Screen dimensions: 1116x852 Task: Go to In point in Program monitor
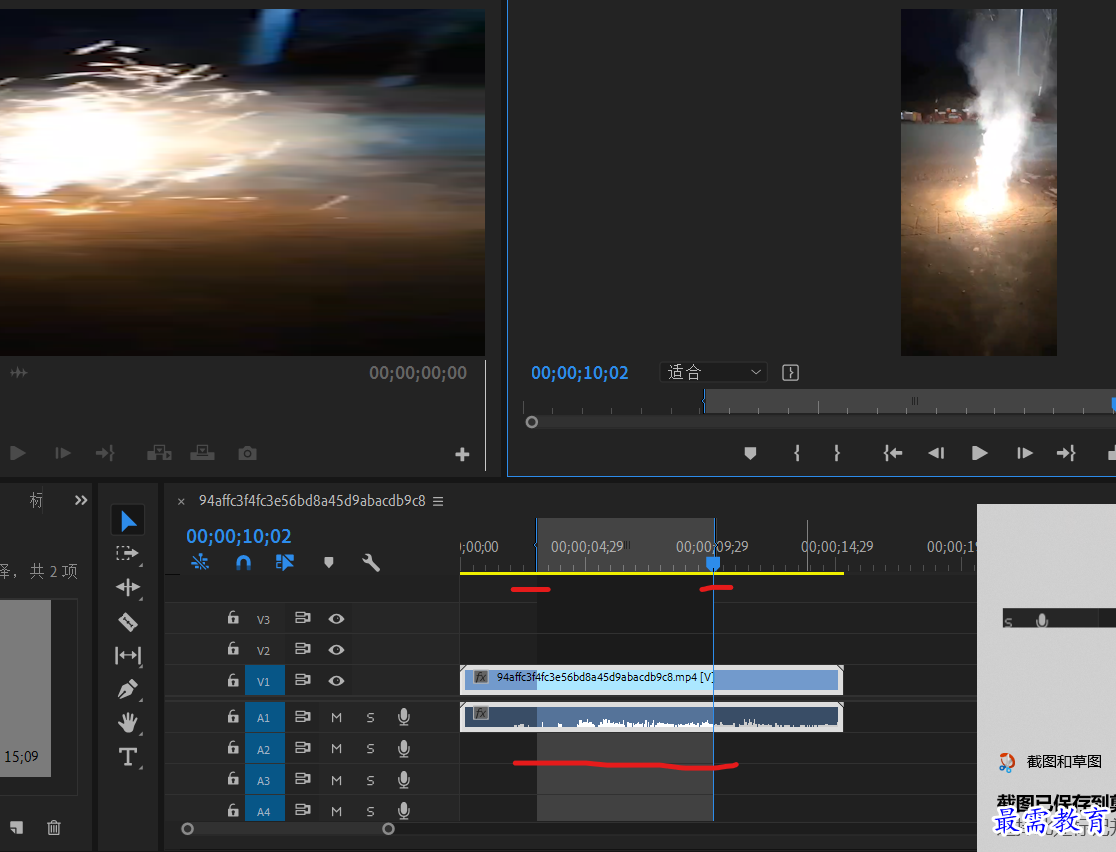(893, 453)
